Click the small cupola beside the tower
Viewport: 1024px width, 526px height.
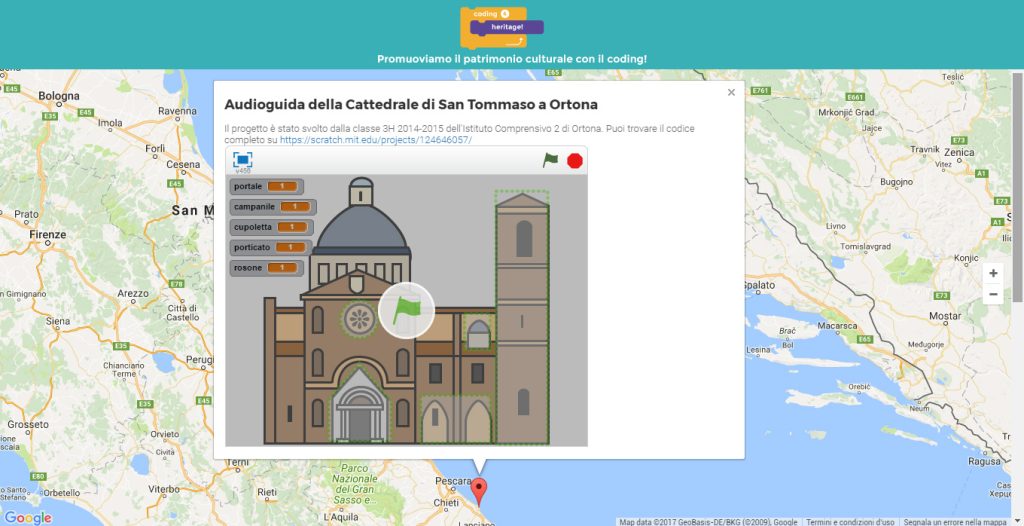479,333
